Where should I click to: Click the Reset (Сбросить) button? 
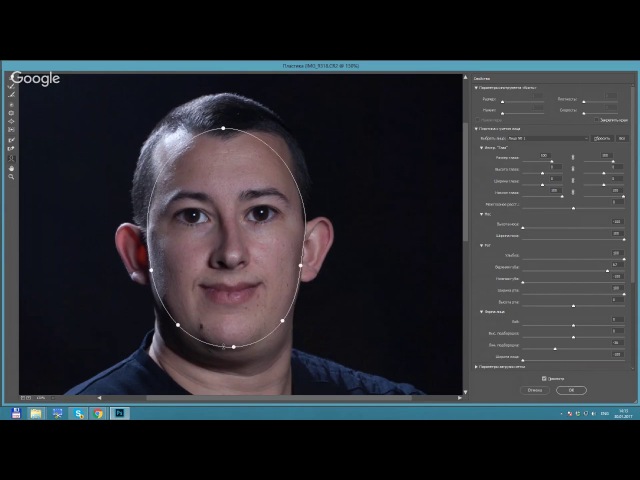pyautogui.click(x=602, y=138)
